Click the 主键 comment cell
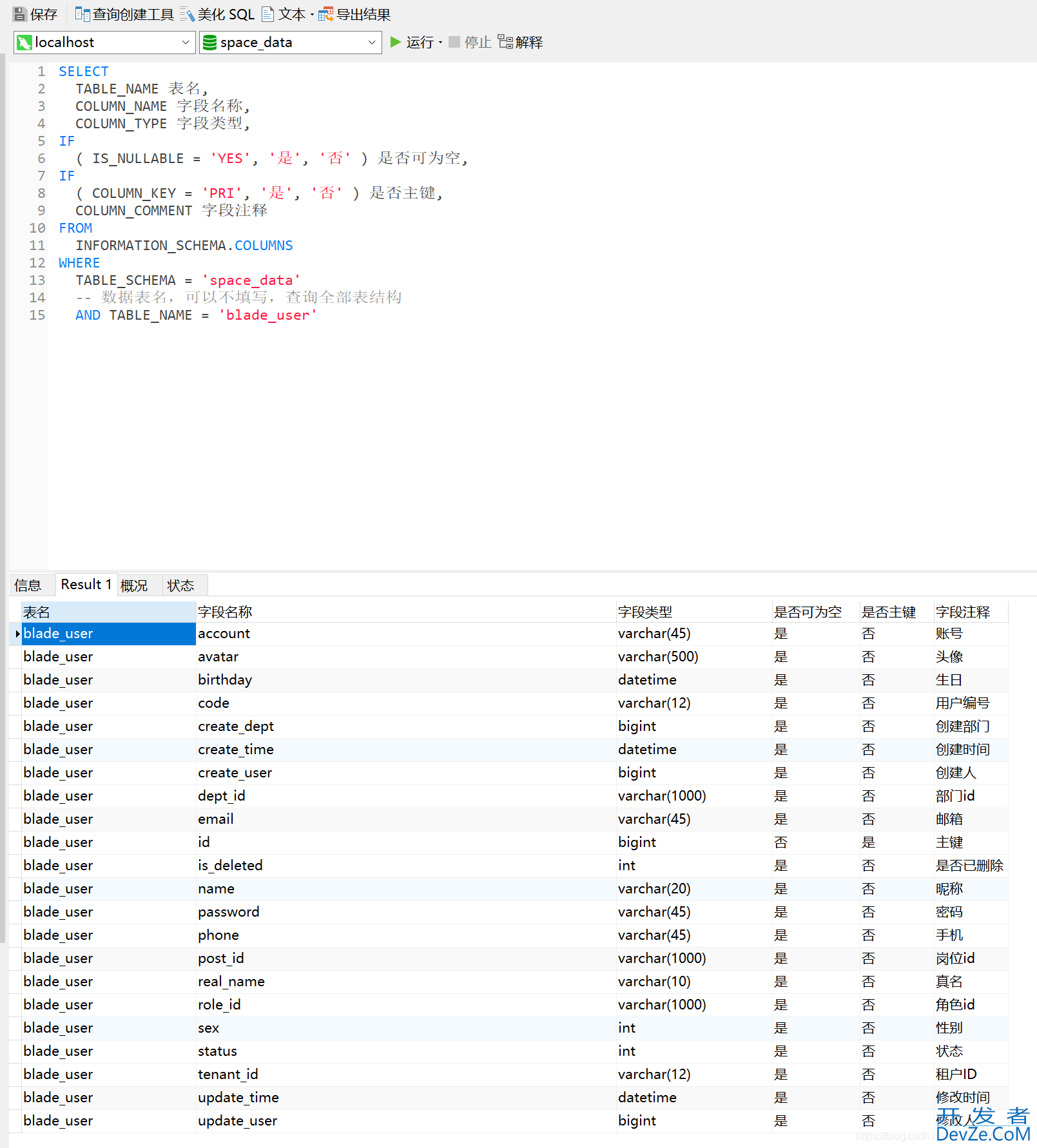The height and width of the screenshot is (1148, 1037). [971, 842]
